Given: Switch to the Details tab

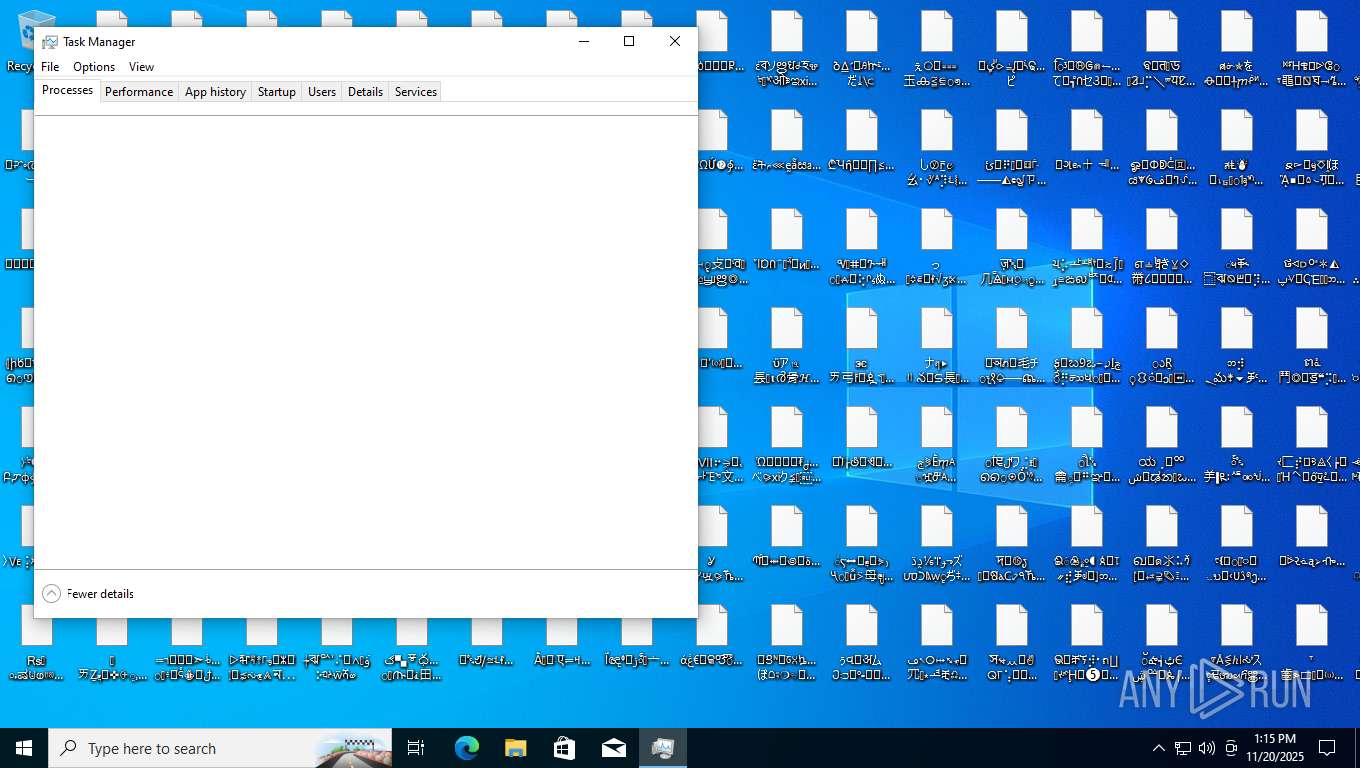Looking at the screenshot, I should [365, 92].
